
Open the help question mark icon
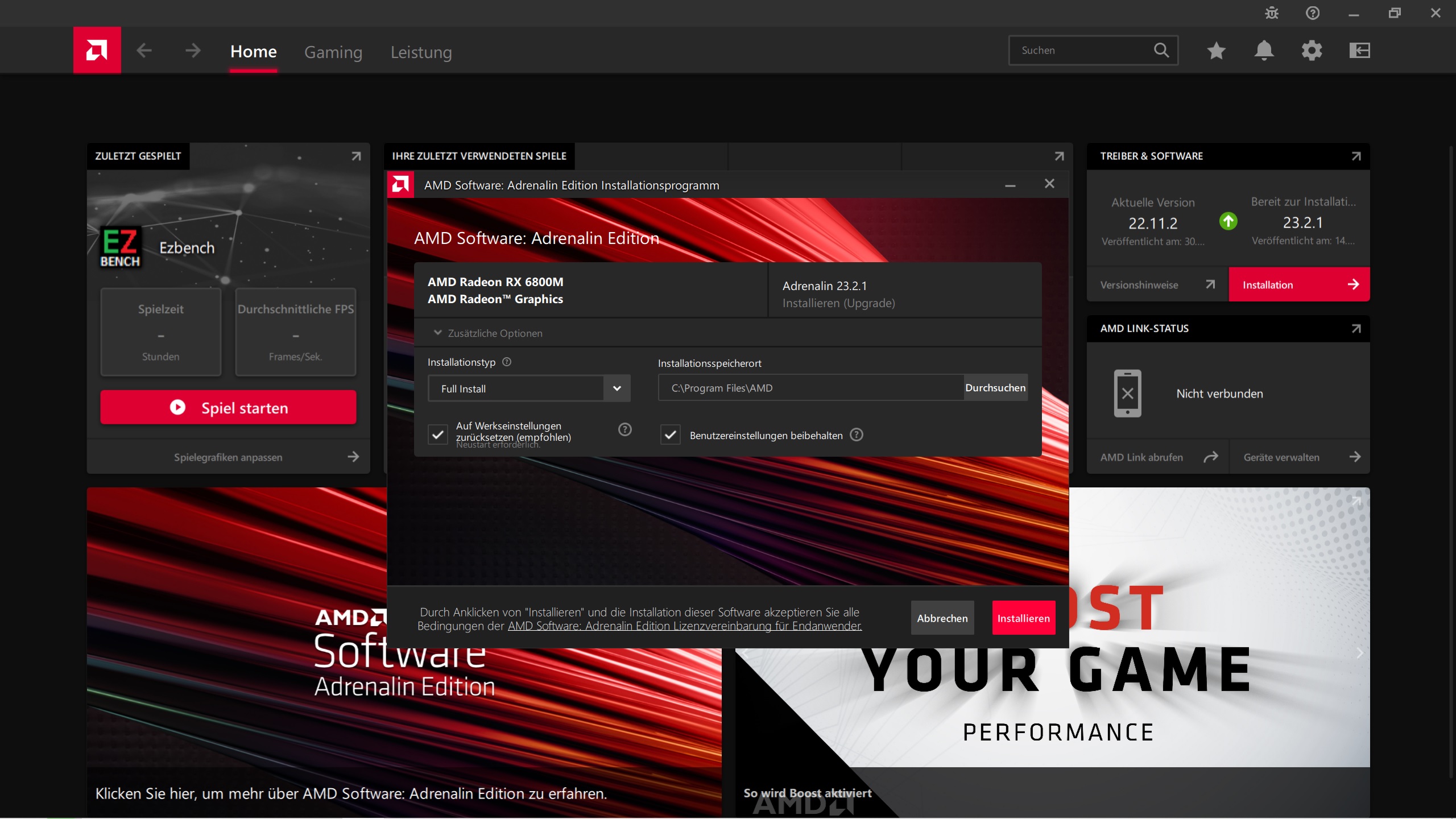pos(1313,13)
